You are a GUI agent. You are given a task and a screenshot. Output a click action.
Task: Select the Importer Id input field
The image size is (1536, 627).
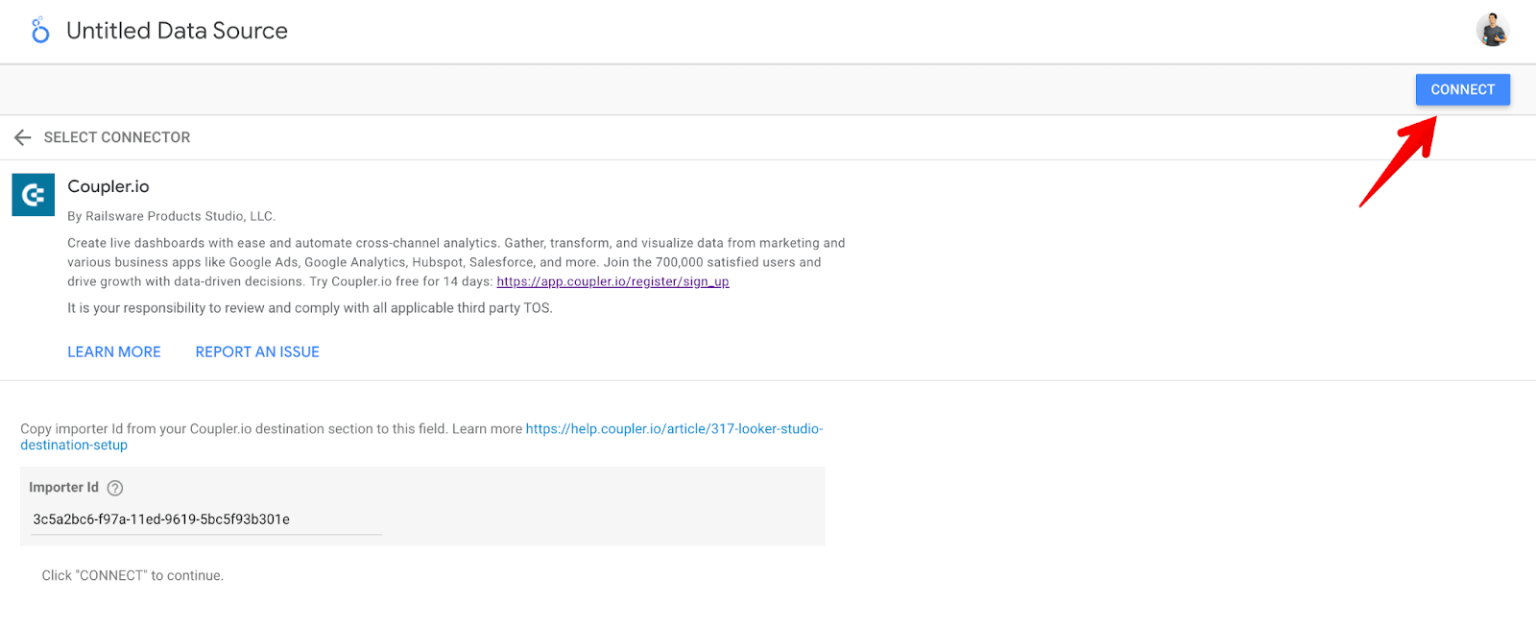[x=200, y=519]
